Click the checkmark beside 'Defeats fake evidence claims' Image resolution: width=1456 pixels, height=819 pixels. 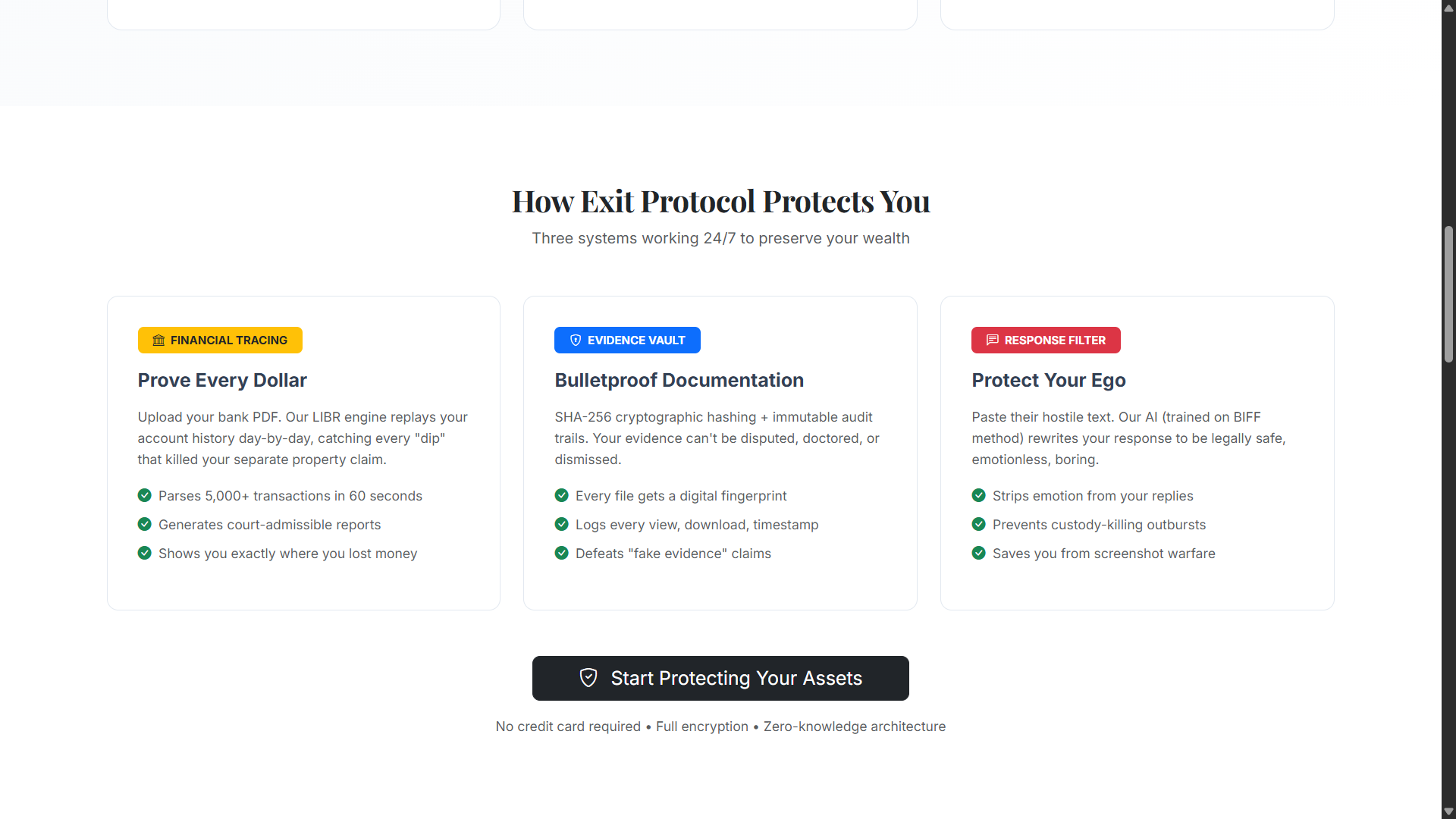[561, 553]
